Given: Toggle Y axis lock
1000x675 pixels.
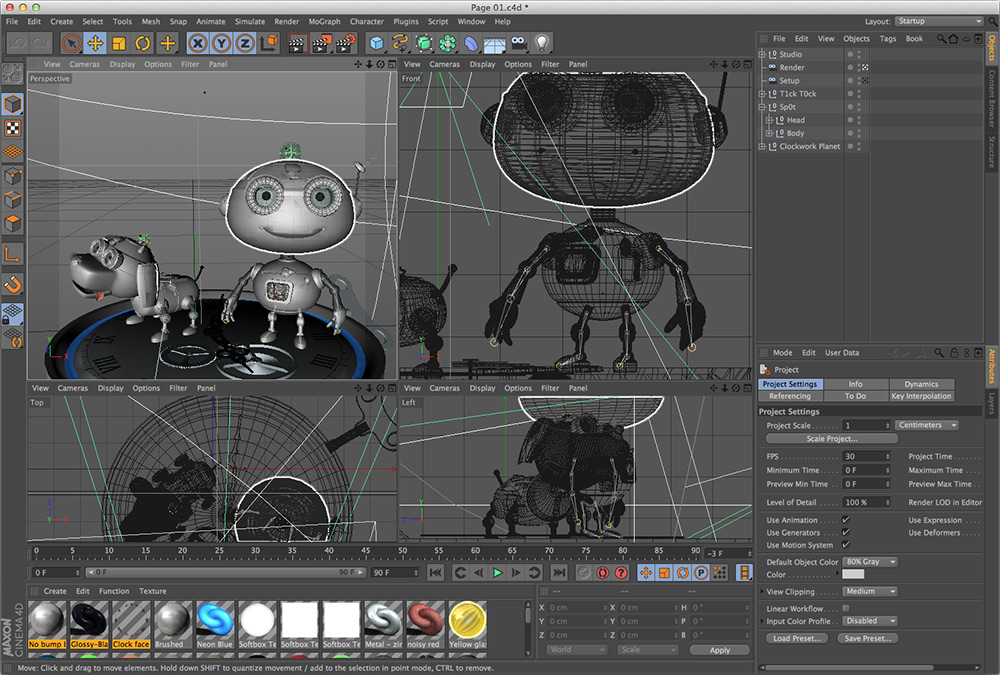Looking at the screenshot, I should [x=221, y=43].
